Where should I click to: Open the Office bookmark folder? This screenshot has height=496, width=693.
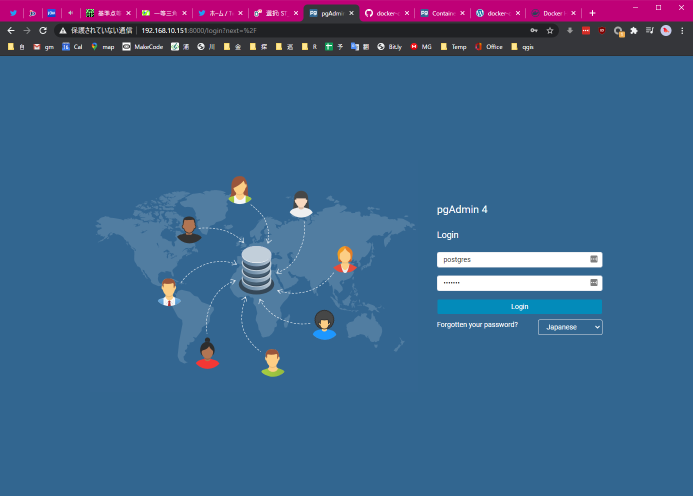click(x=489, y=47)
